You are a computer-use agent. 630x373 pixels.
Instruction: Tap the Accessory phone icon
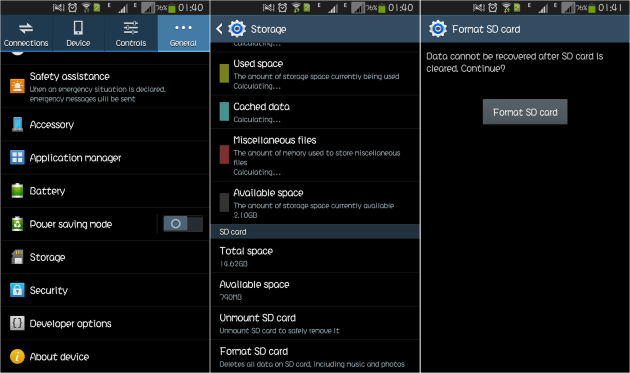coord(17,124)
